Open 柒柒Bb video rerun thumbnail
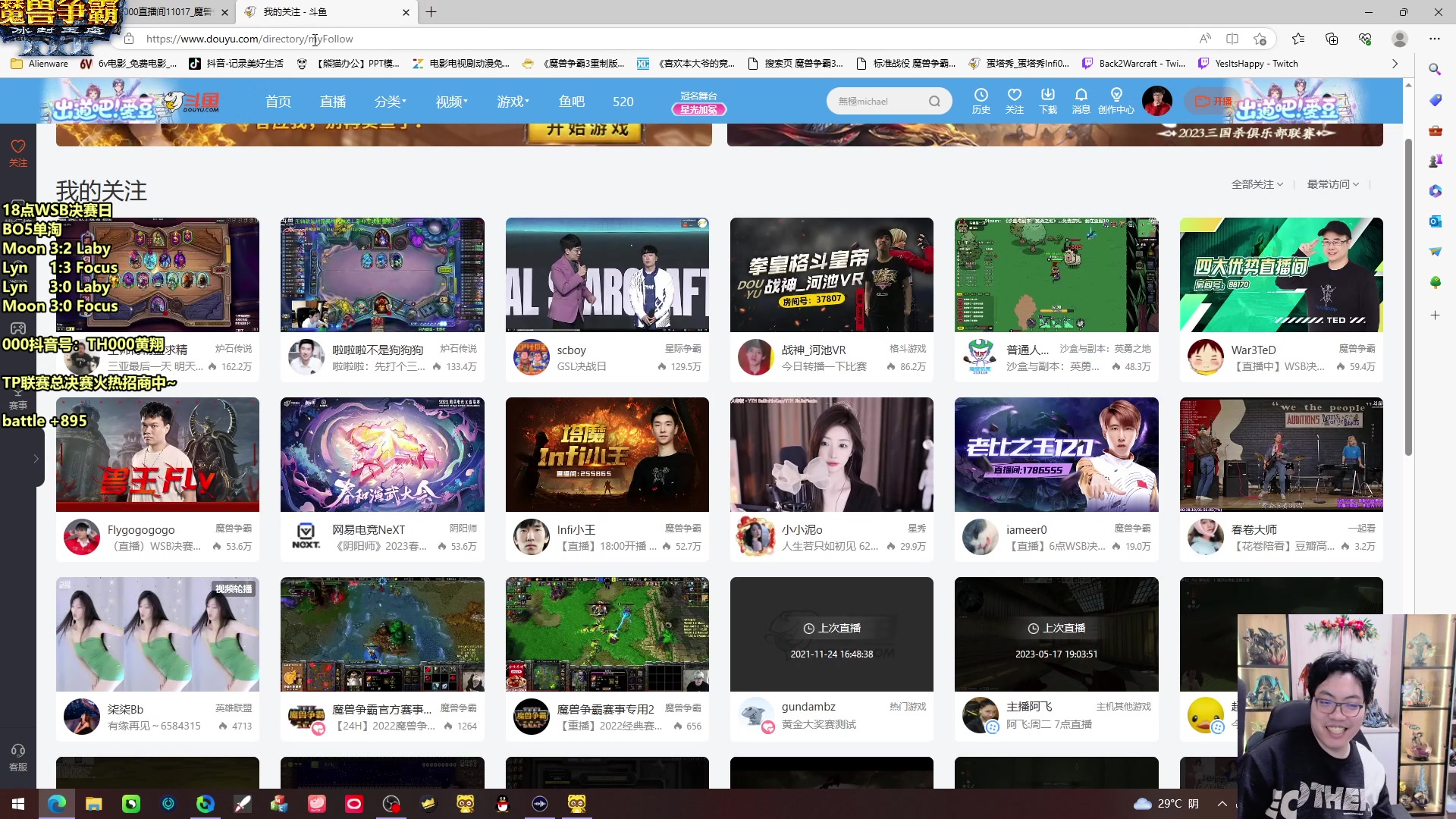 click(158, 634)
